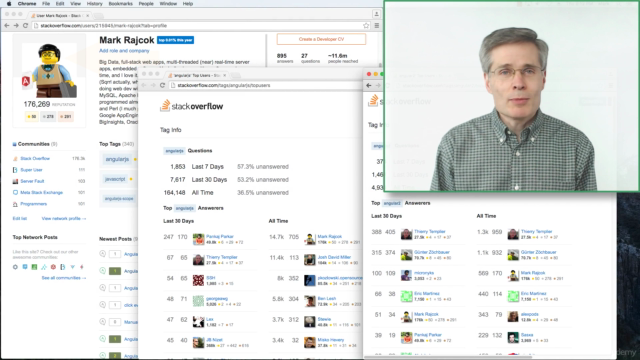This screenshot has height=360, width=640.
Task: Click the Edit list link
Action: point(20,219)
